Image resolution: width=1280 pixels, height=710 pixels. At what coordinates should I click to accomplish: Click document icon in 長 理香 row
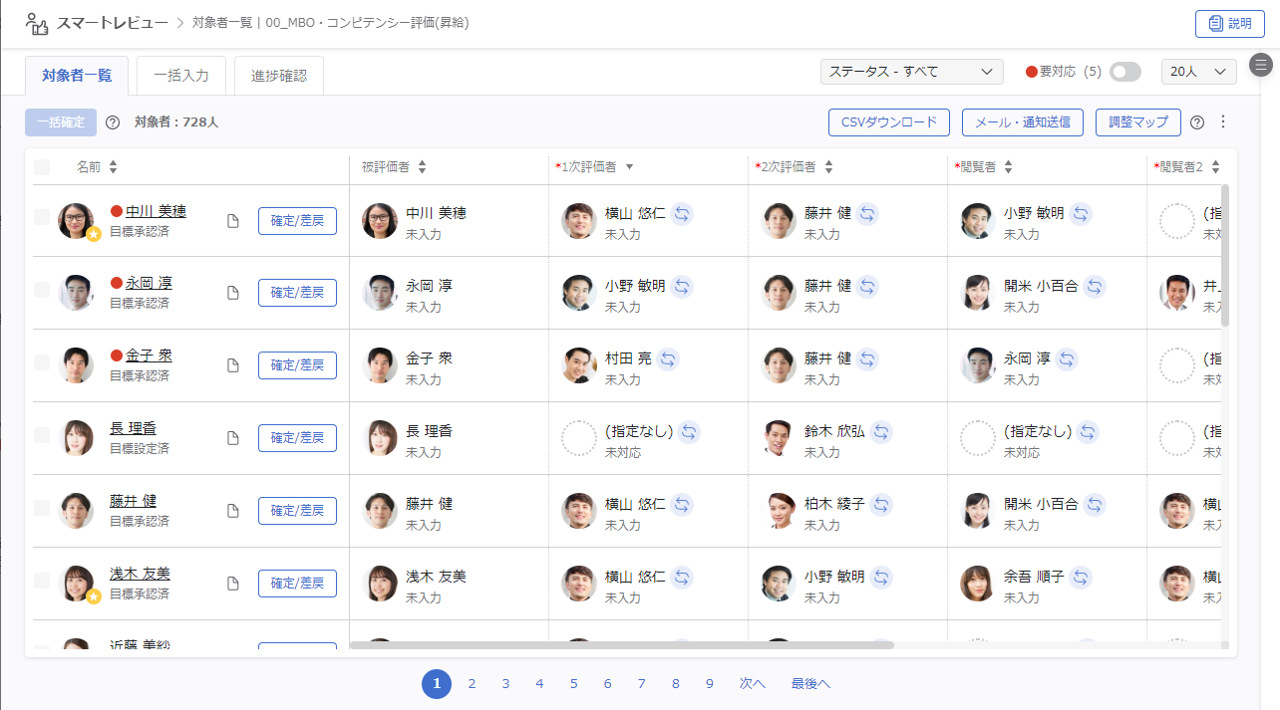click(233, 438)
